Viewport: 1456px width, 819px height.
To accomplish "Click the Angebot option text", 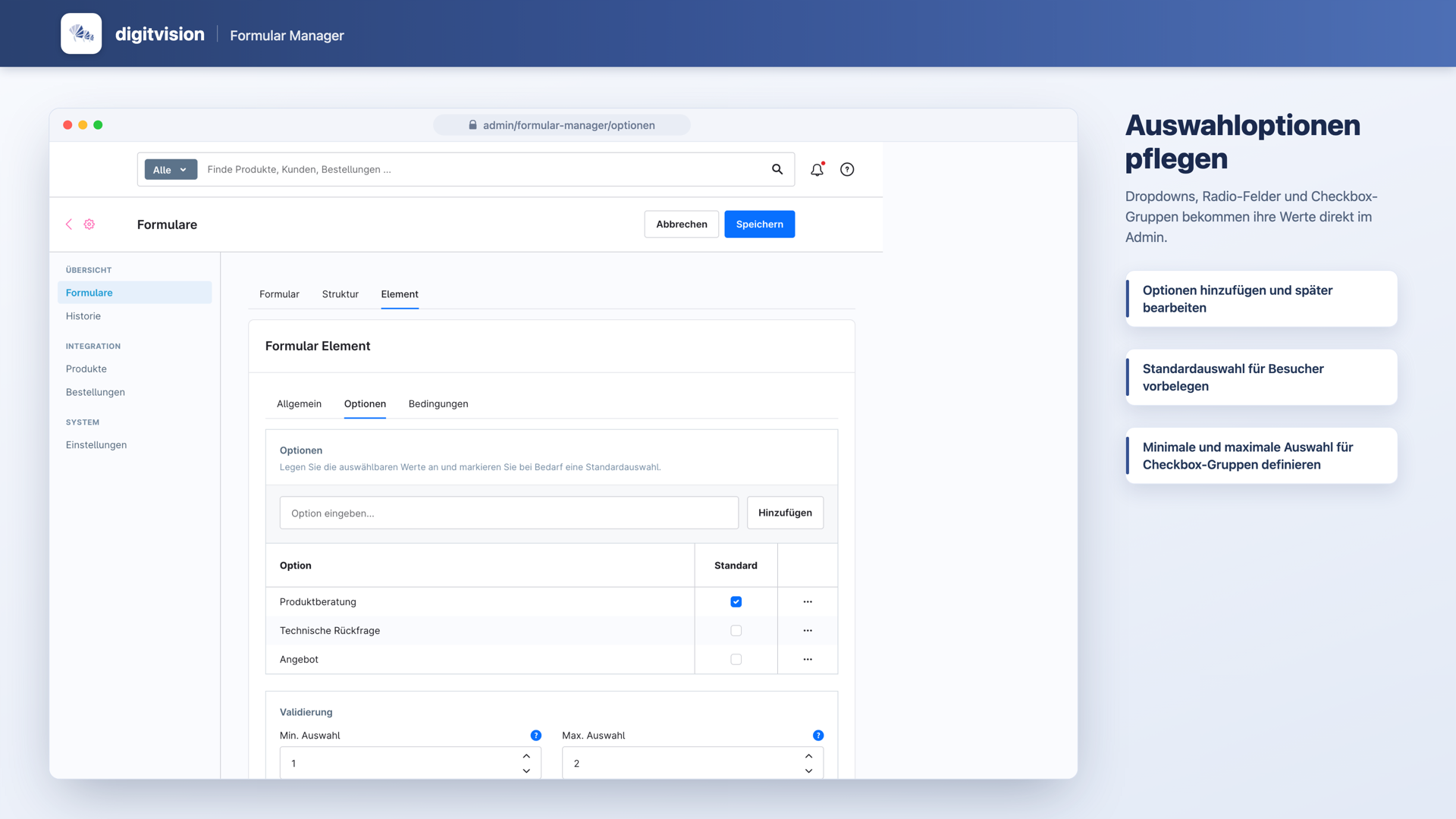I will [x=299, y=659].
